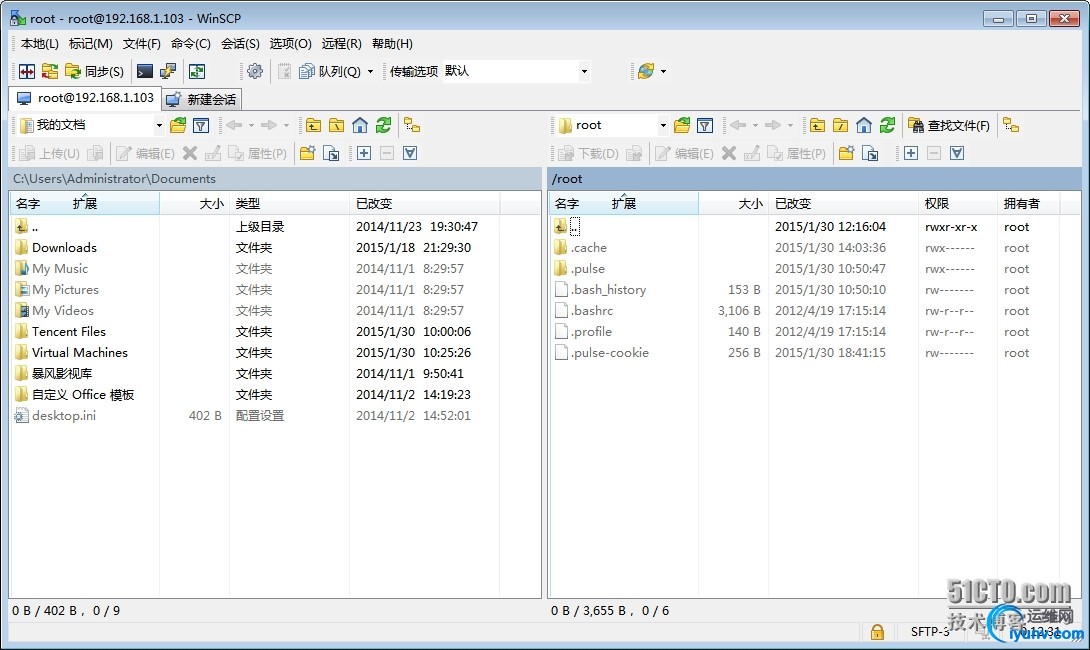The height and width of the screenshot is (650, 1090).
Task: Click the add-shortcut icon in the local panel
Action: point(331,153)
